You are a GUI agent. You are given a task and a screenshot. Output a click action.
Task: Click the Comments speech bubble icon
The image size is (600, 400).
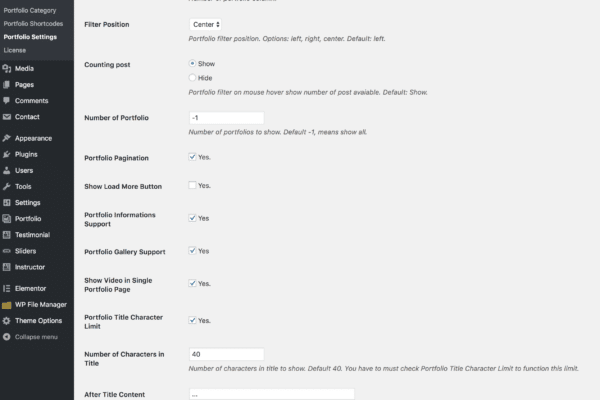click(x=7, y=101)
